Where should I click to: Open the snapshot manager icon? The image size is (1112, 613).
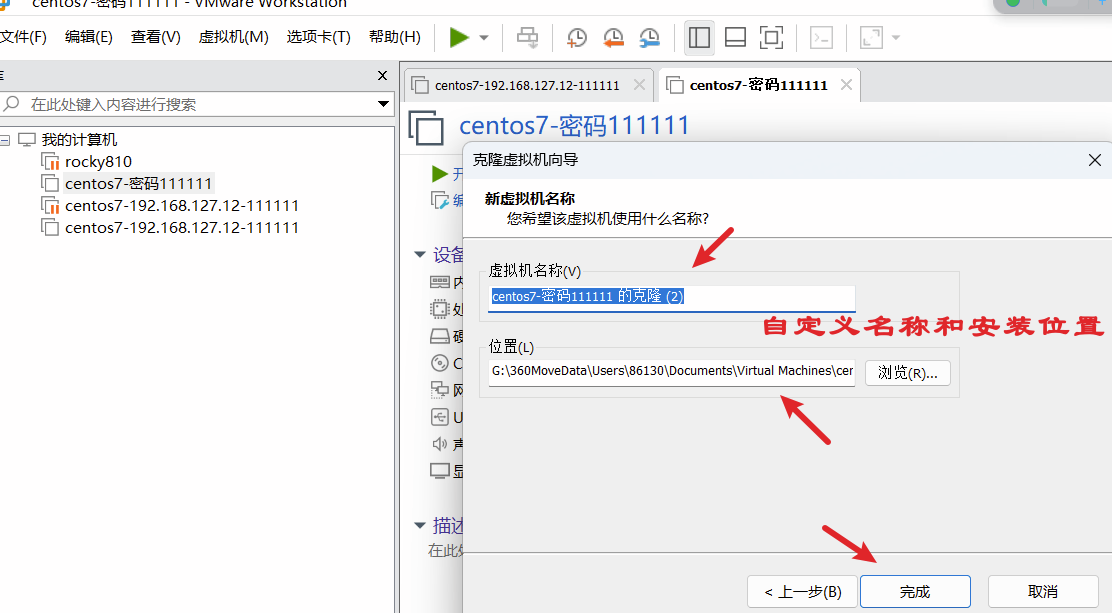point(649,38)
